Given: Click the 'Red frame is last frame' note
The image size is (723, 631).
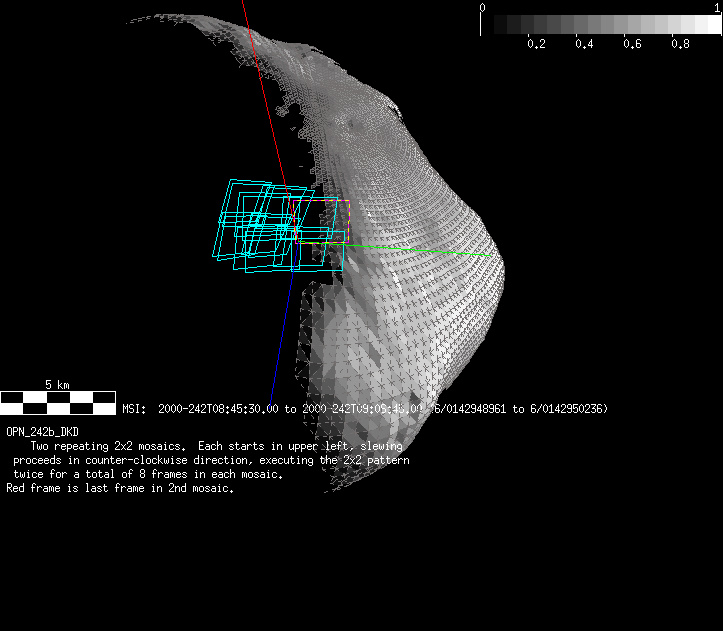Looking at the screenshot, I should coord(120,488).
